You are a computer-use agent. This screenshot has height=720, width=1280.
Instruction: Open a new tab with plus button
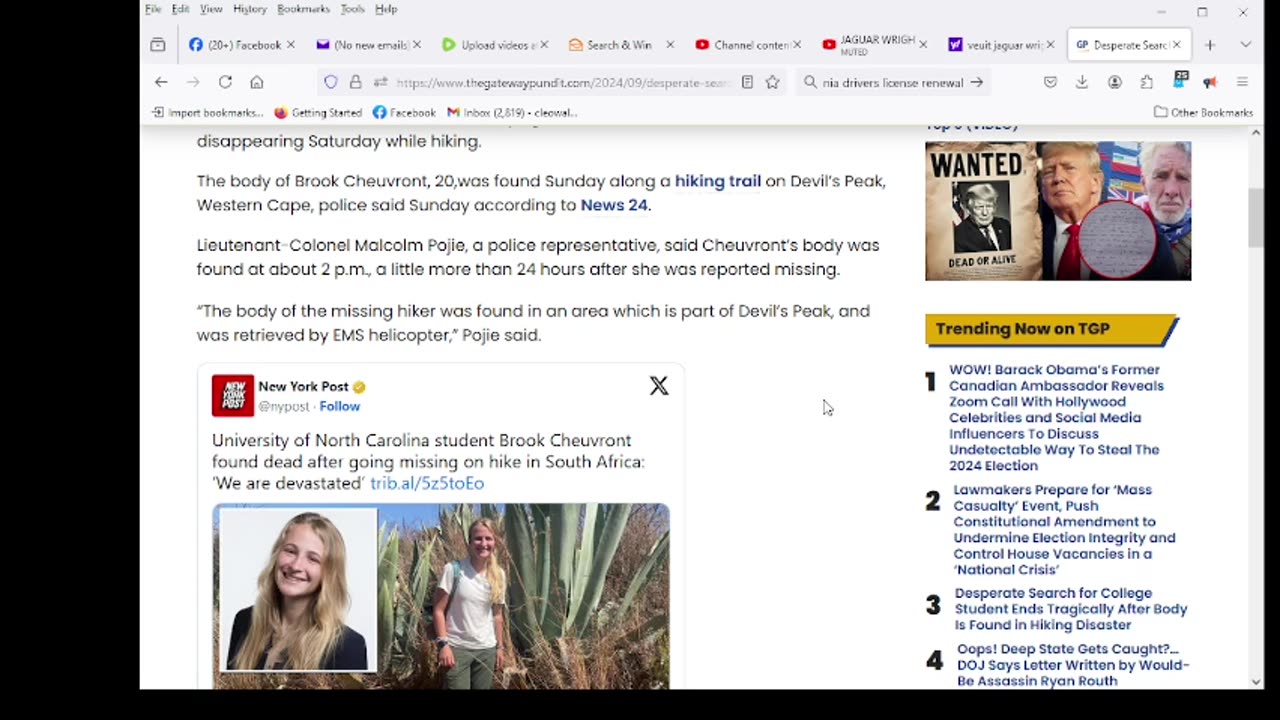1210,45
